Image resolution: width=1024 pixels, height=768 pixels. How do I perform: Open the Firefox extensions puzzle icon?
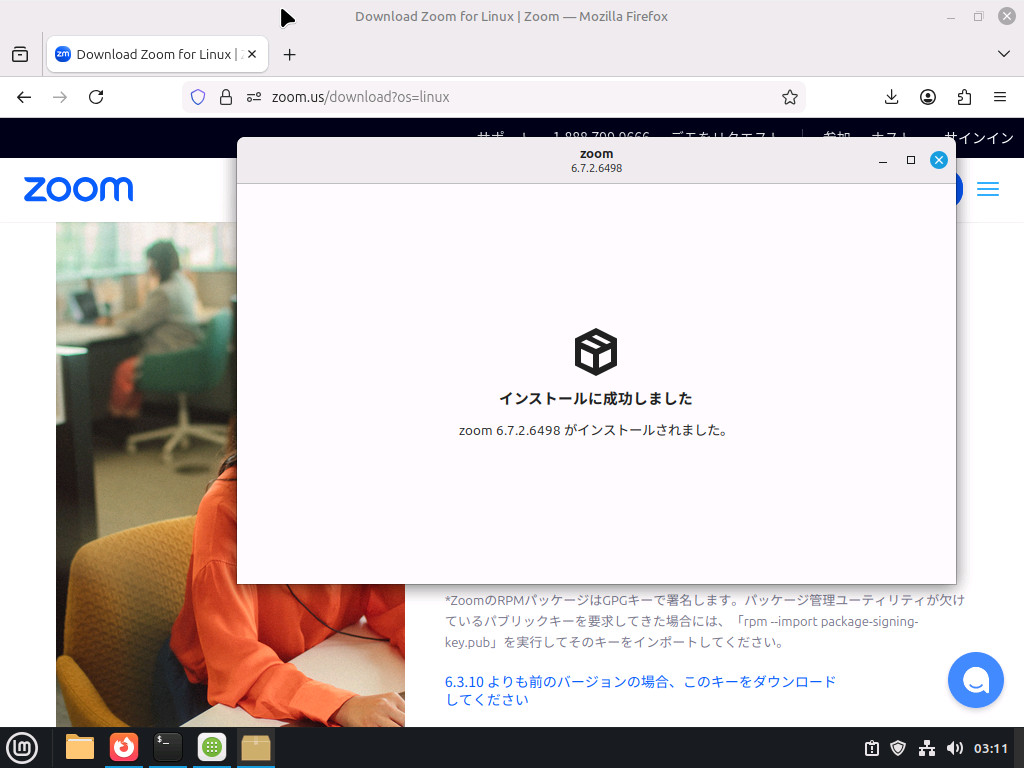pyautogui.click(x=963, y=97)
